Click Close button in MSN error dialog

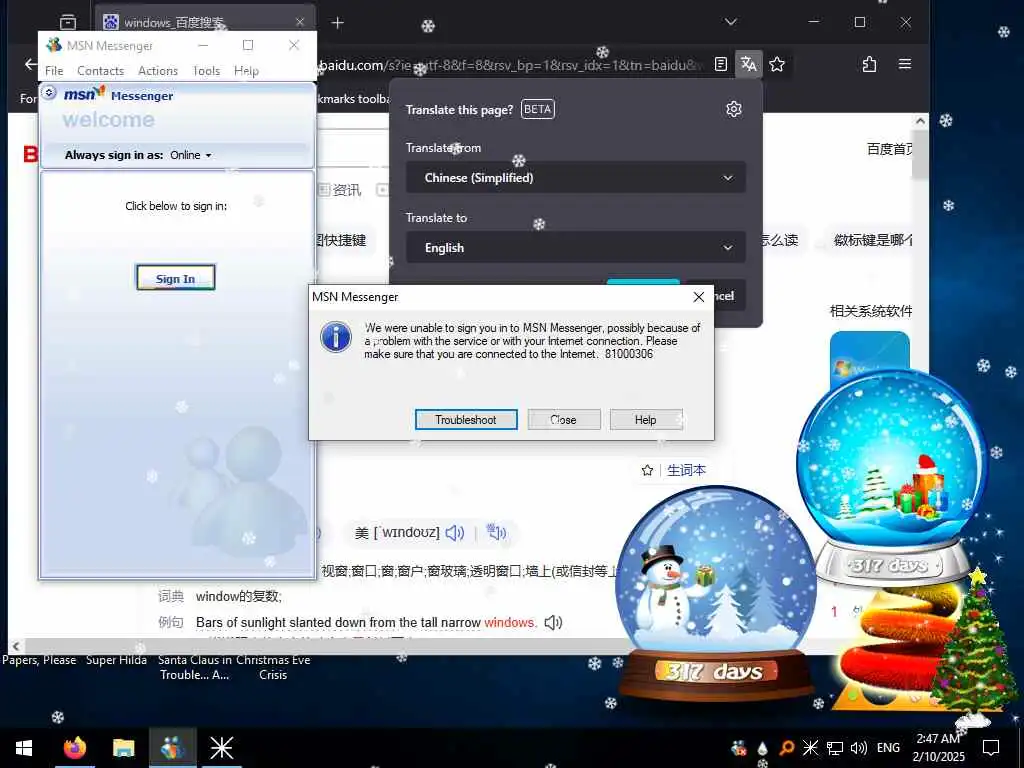click(x=563, y=419)
